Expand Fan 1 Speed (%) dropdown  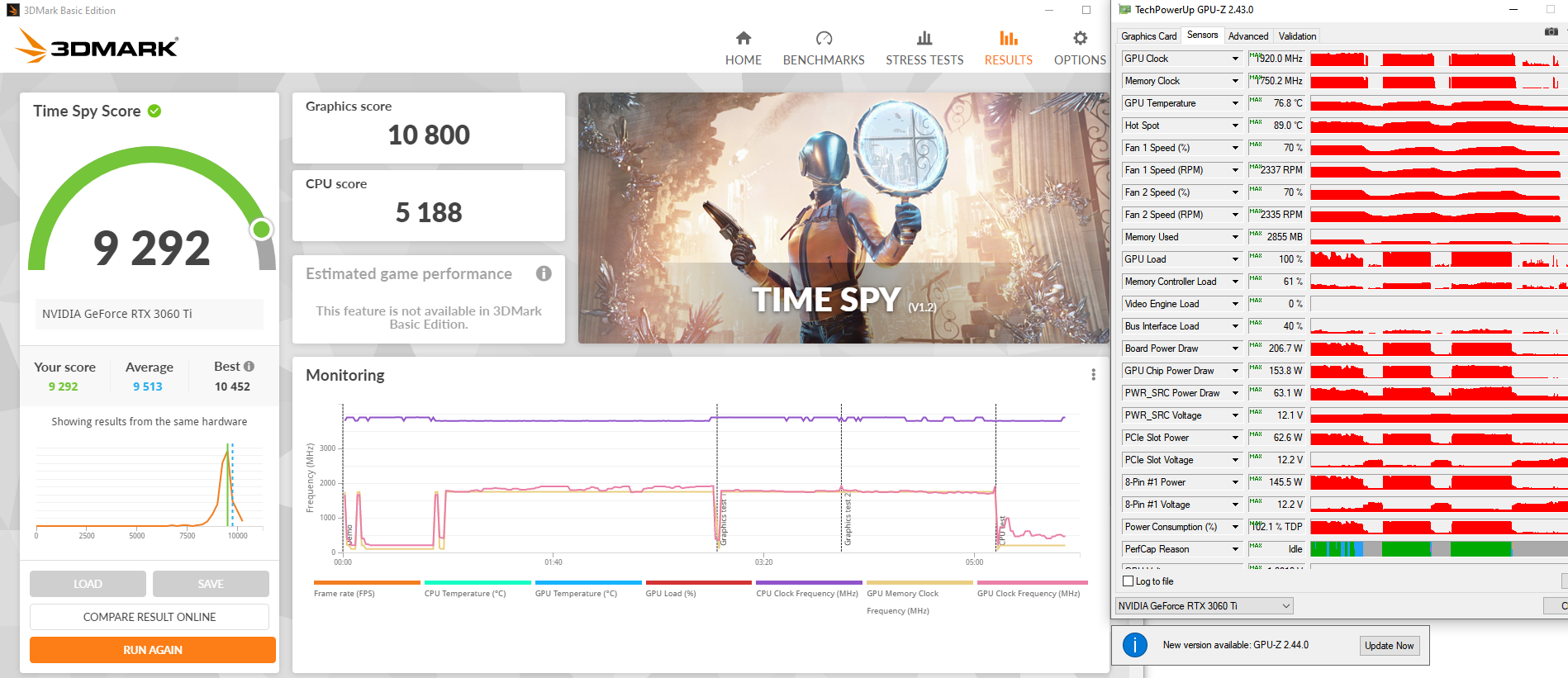point(1235,148)
